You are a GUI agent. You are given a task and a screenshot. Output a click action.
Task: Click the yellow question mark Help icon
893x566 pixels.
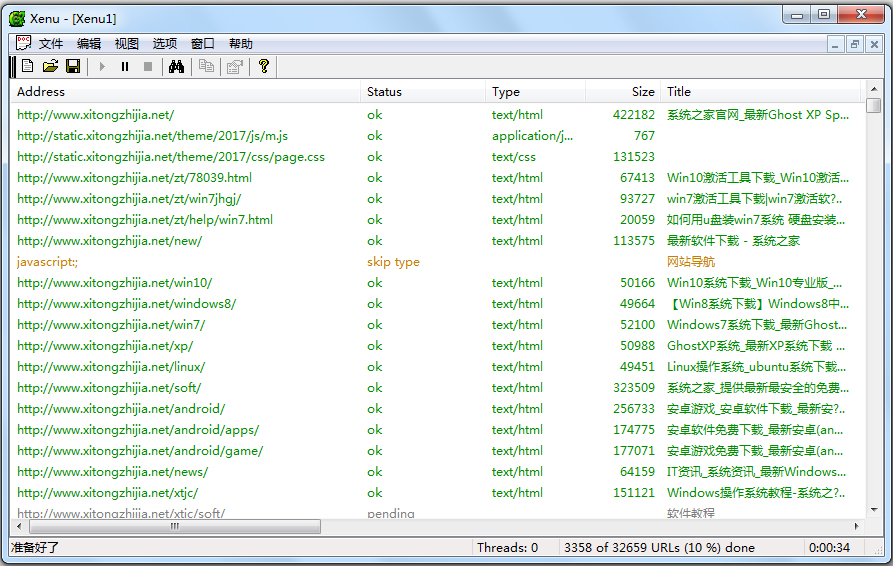point(264,66)
